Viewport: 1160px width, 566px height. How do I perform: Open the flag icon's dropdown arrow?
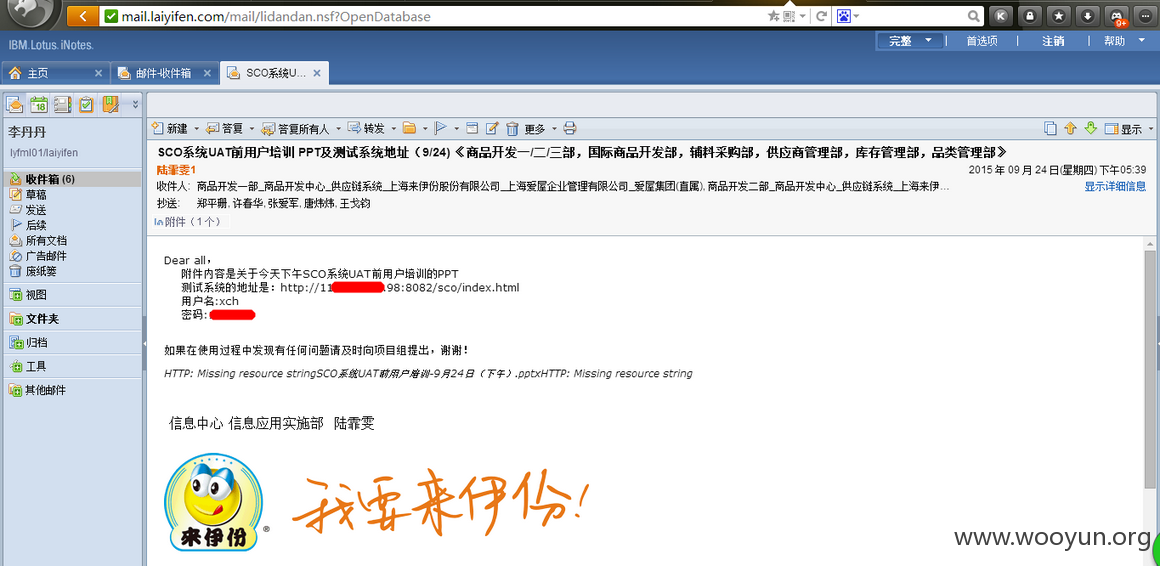[456, 129]
